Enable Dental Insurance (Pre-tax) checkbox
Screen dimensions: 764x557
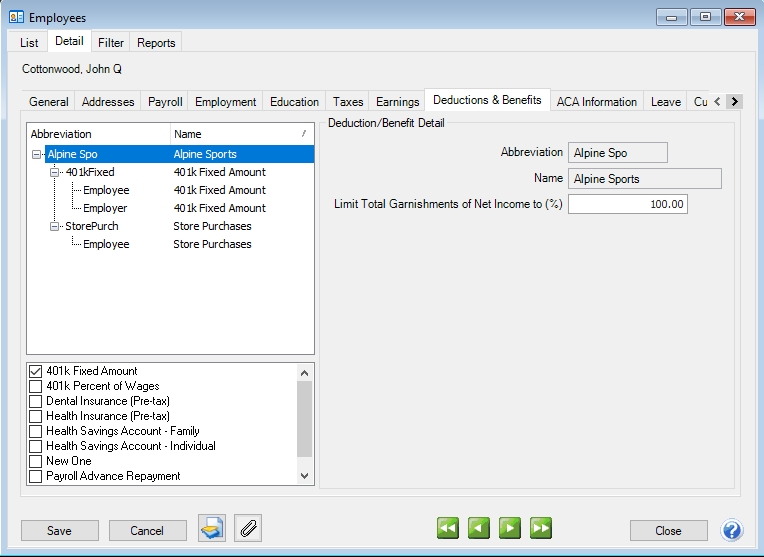tap(36, 401)
